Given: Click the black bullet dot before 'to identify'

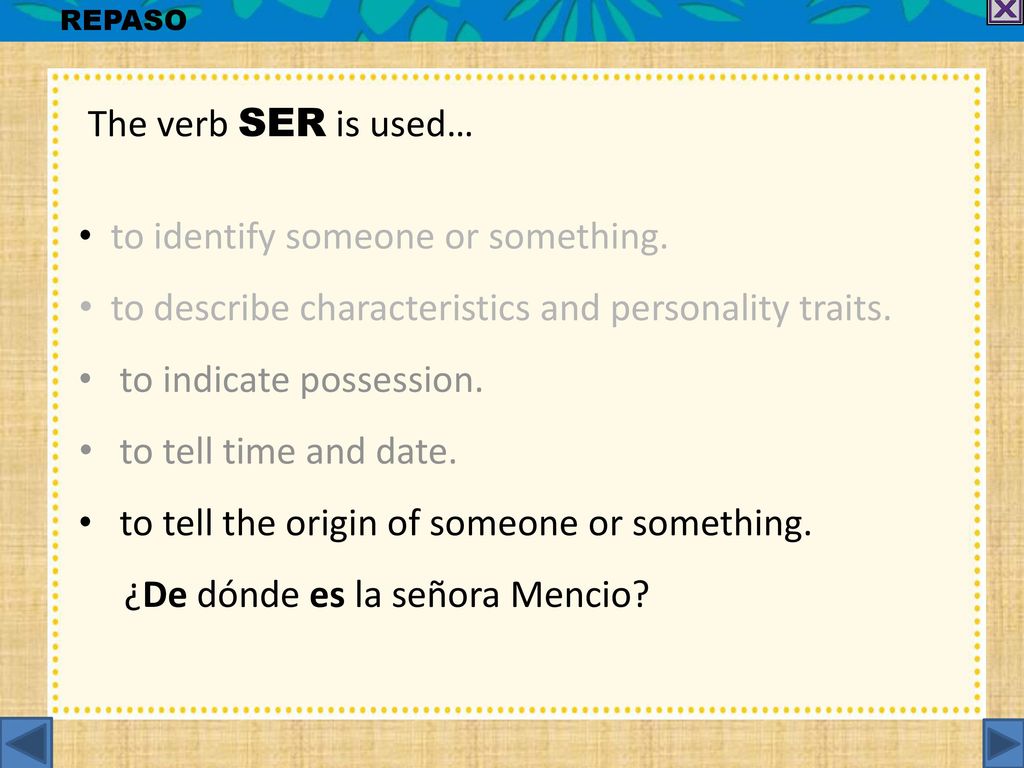Looking at the screenshot, I should (86, 236).
